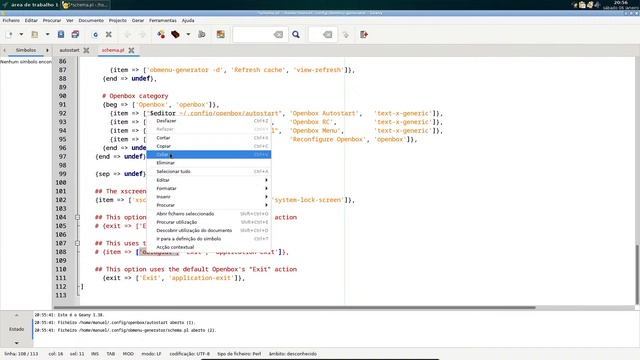The image size is (640, 360).
Task: Open the Gerar menu
Action: 138,20
